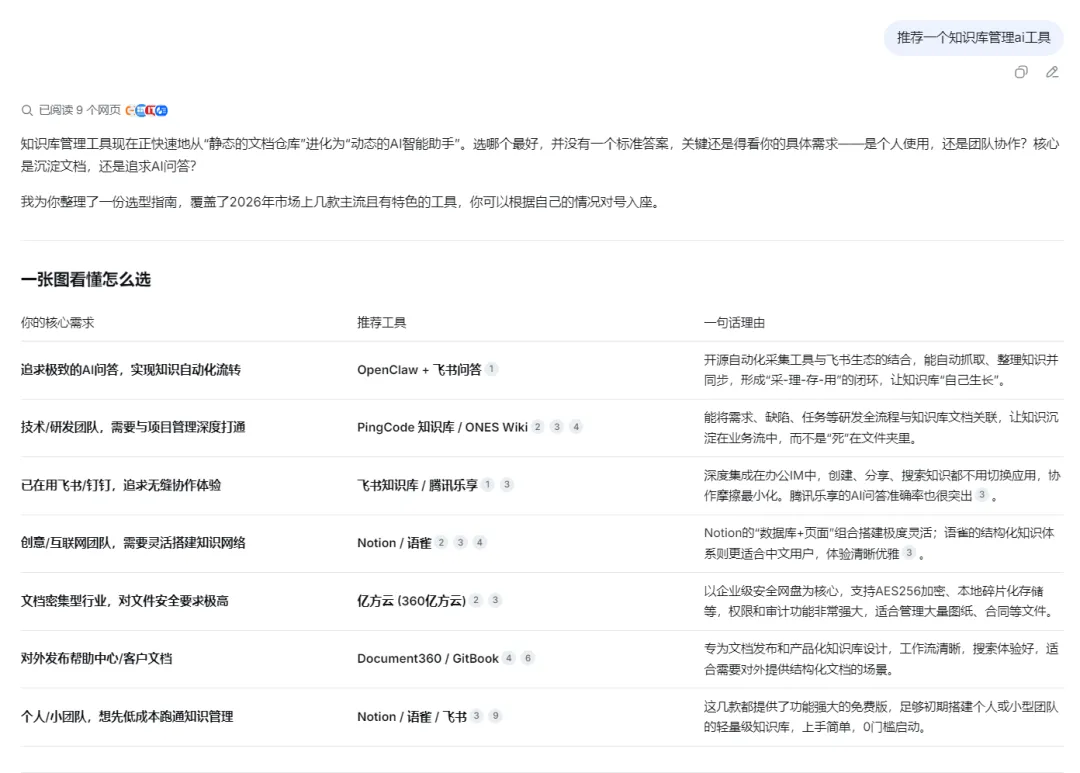The width and height of the screenshot is (1080, 773).
Task: Open citation 2 in the 创意/互联网团队 row
Action: pyautogui.click(x=442, y=543)
